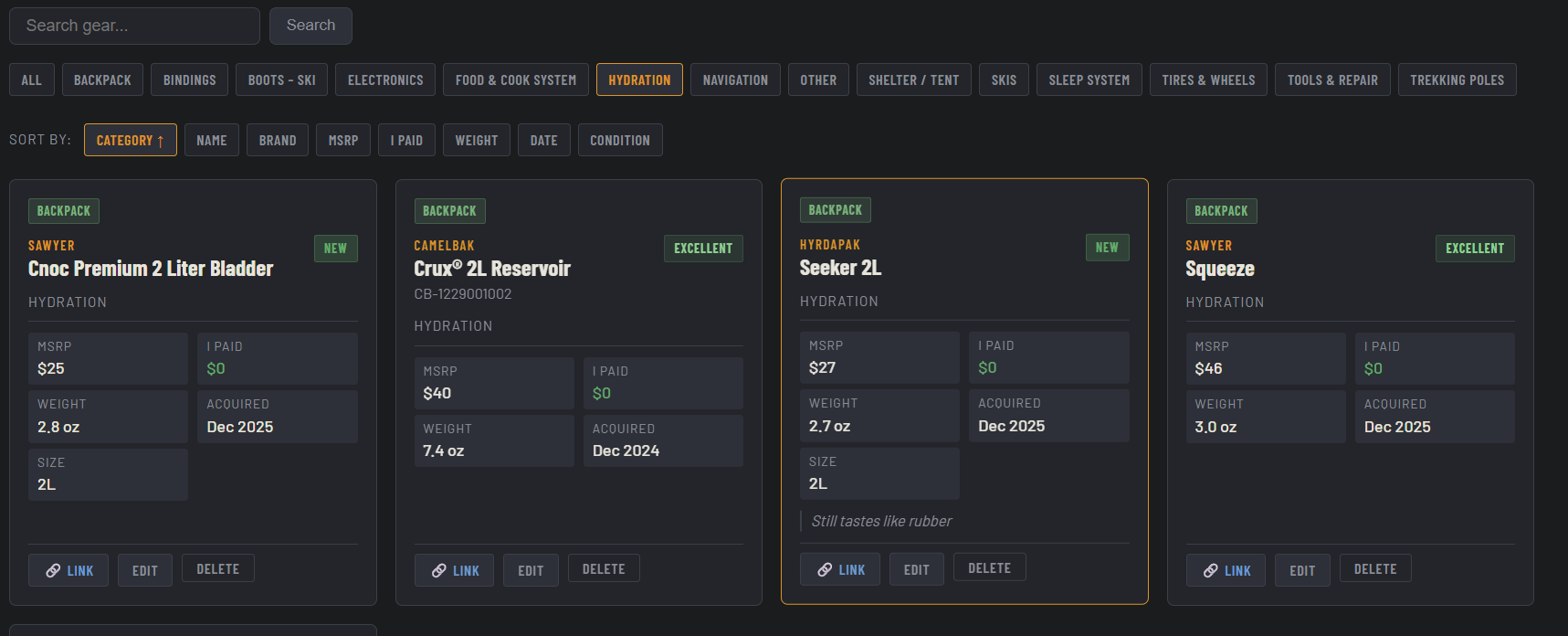Delete the Seeker 2L item
Screen dimensions: 1568x636
pyautogui.click(x=990, y=567)
